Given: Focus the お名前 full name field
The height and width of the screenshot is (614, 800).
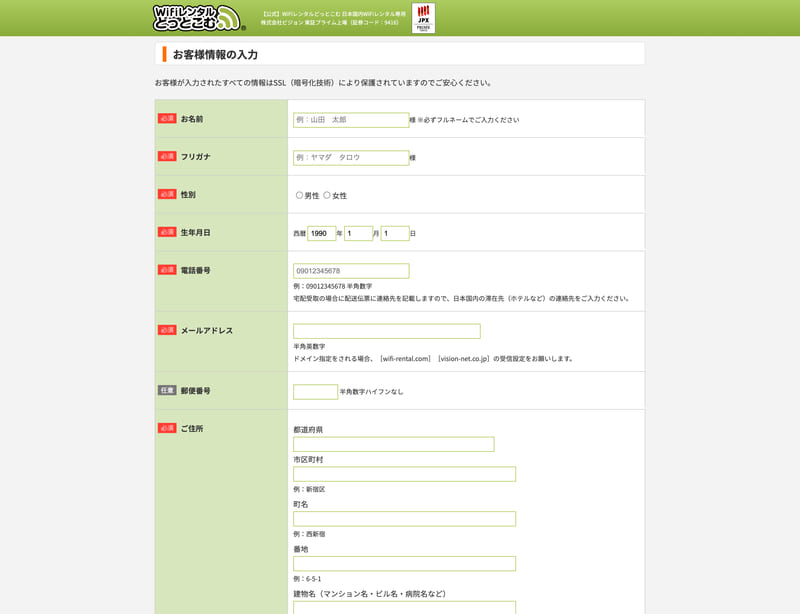Looking at the screenshot, I should (x=351, y=120).
